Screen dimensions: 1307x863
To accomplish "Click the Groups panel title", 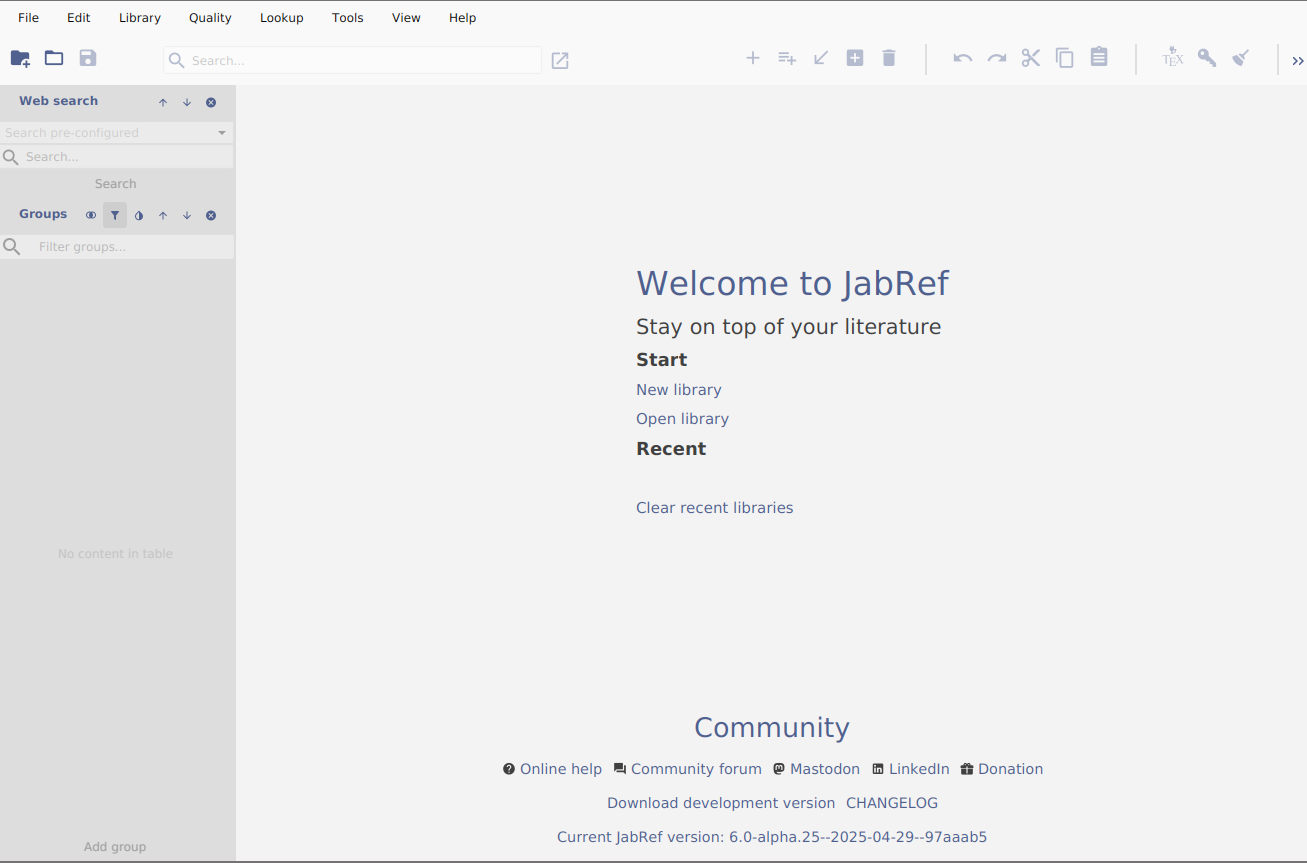I will coord(43,214).
